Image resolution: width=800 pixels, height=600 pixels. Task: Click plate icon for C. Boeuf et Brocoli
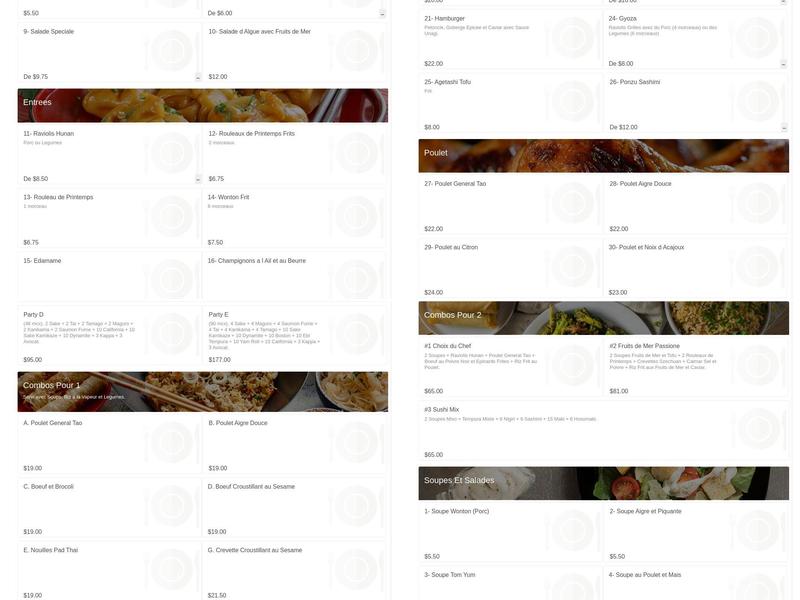click(x=172, y=506)
